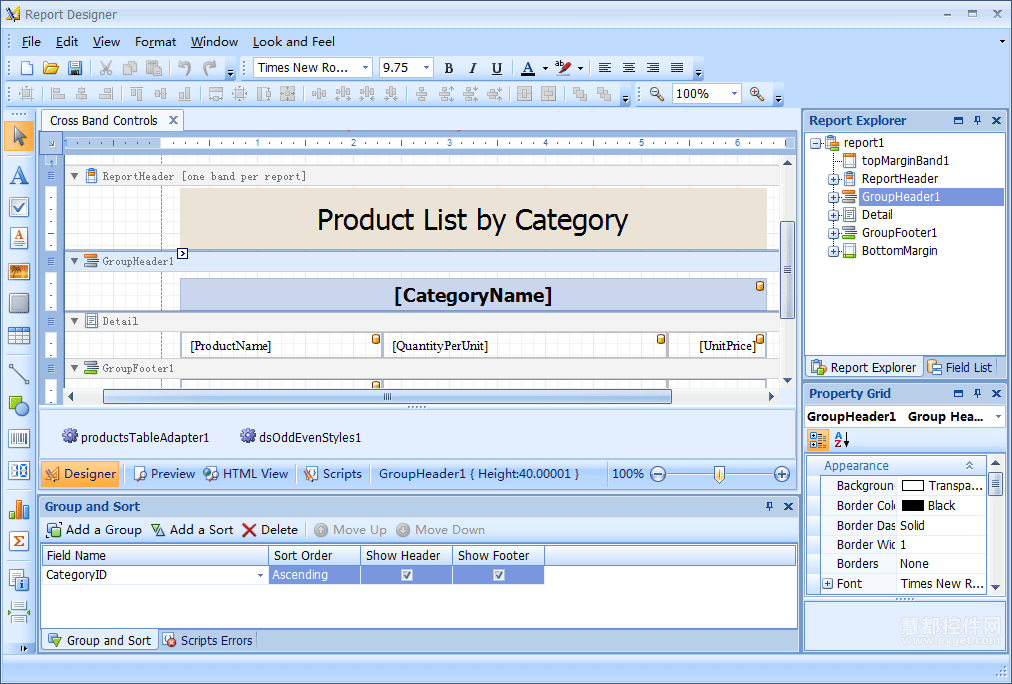The height and width of the screenshot is (684, 1012).
Task: Select the Pivot Grid sigma tool
Action: coord(19,541)
